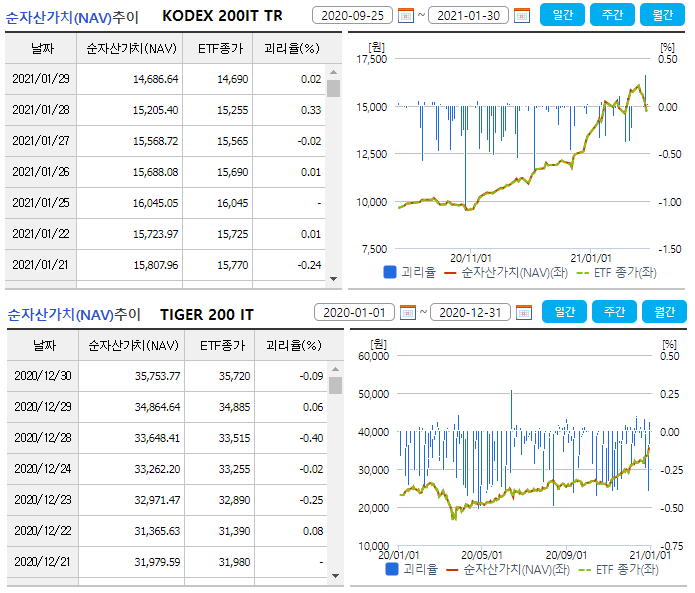Toggle 괴리율 blue legend swatch in TIGER chart

pos(391,569)
